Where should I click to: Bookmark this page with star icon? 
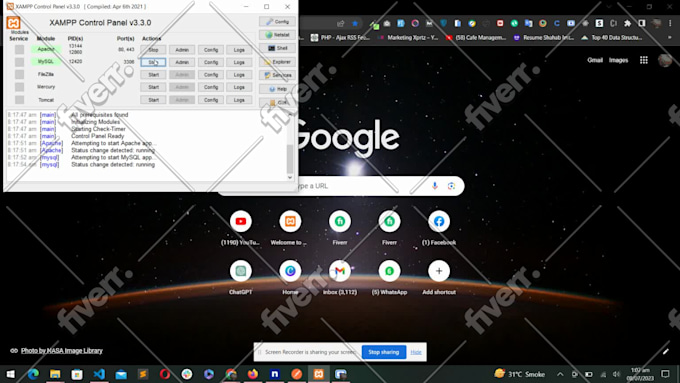355,23
